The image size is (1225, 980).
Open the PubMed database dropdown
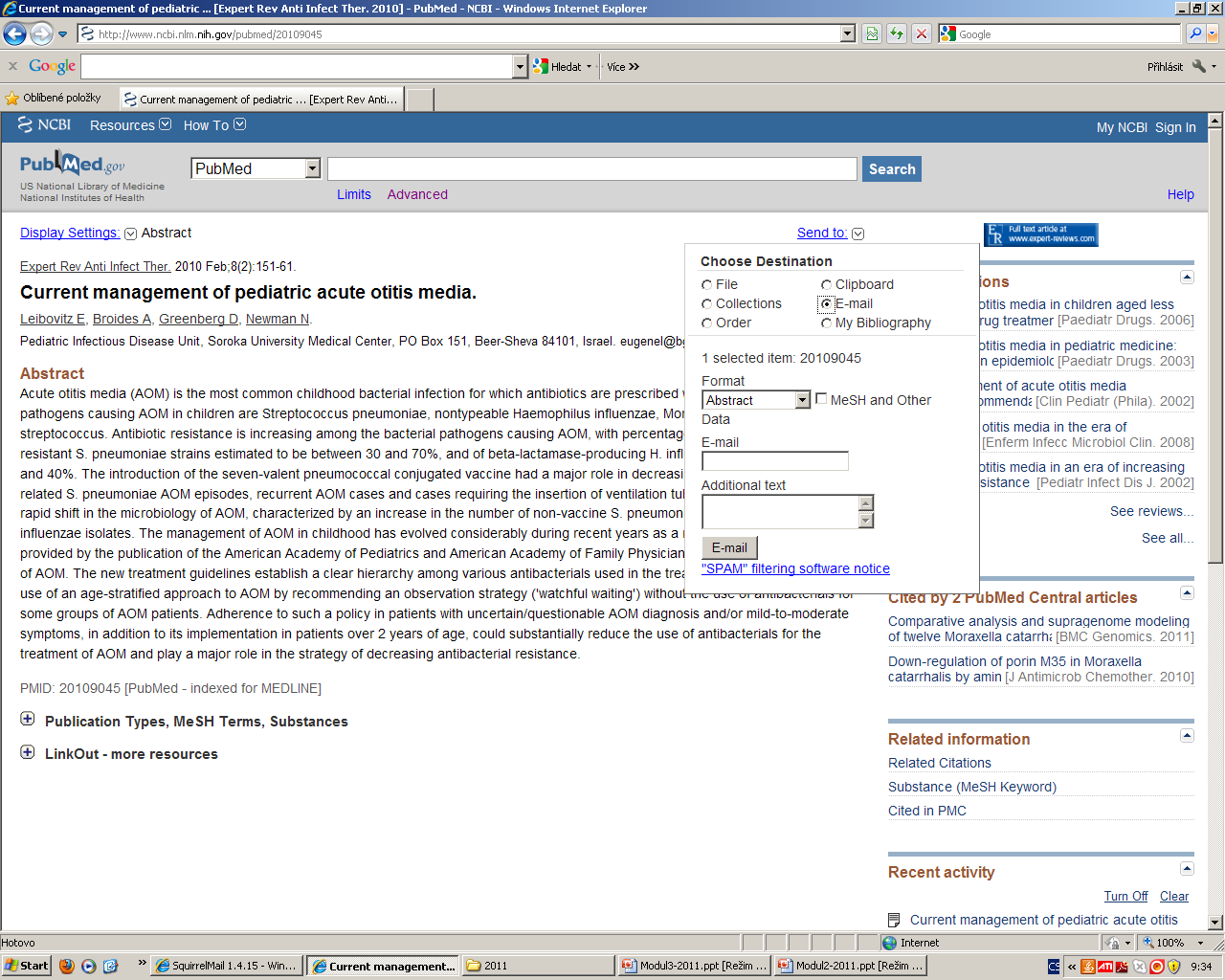(256, 168)
